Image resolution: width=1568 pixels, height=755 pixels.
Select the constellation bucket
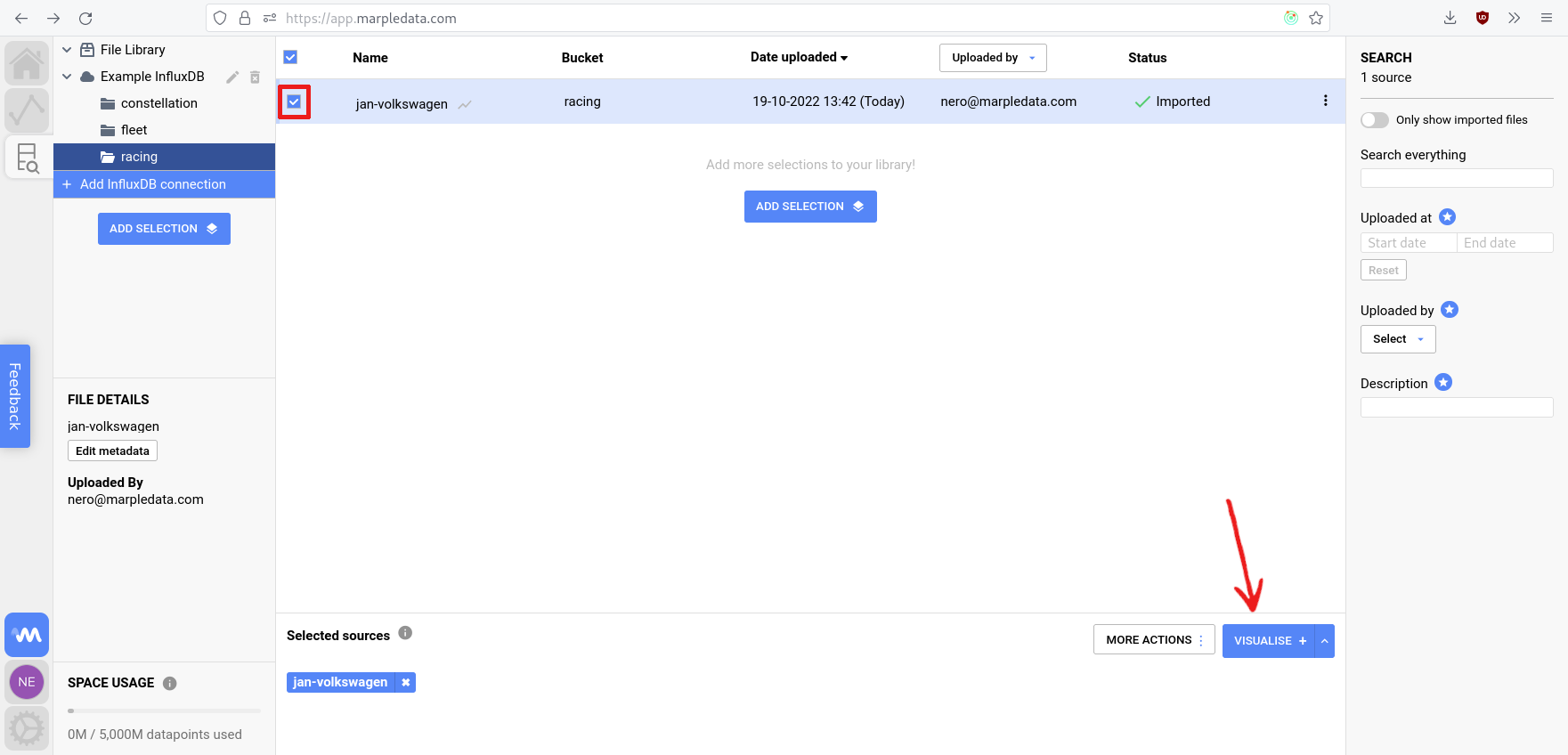(x=159, y=103)
